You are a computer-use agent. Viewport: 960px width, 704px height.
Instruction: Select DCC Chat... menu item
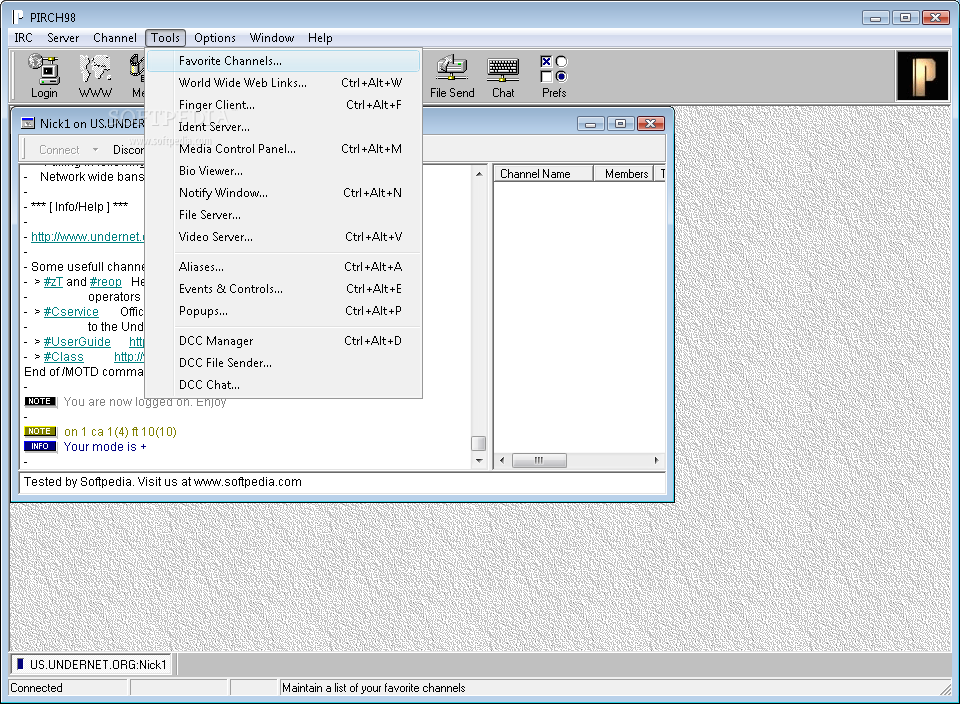(x=283, y=385)
